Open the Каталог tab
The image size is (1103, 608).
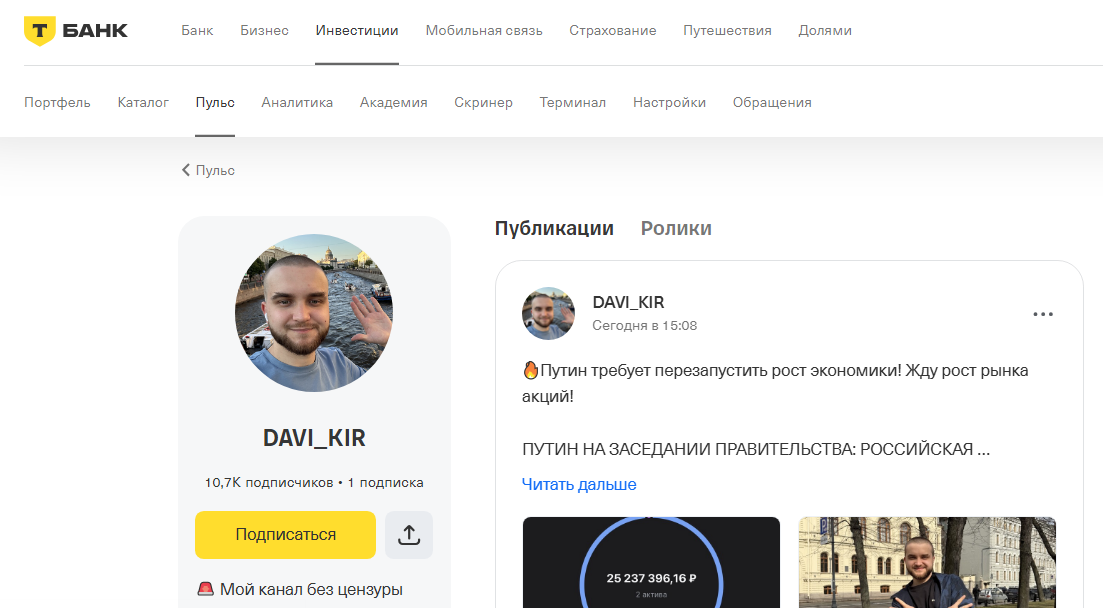point(143,103)
